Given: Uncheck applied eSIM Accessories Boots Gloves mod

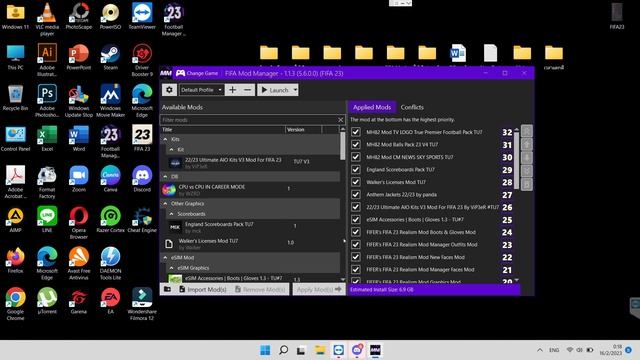Looking at the screenshot, I should 356,220.
